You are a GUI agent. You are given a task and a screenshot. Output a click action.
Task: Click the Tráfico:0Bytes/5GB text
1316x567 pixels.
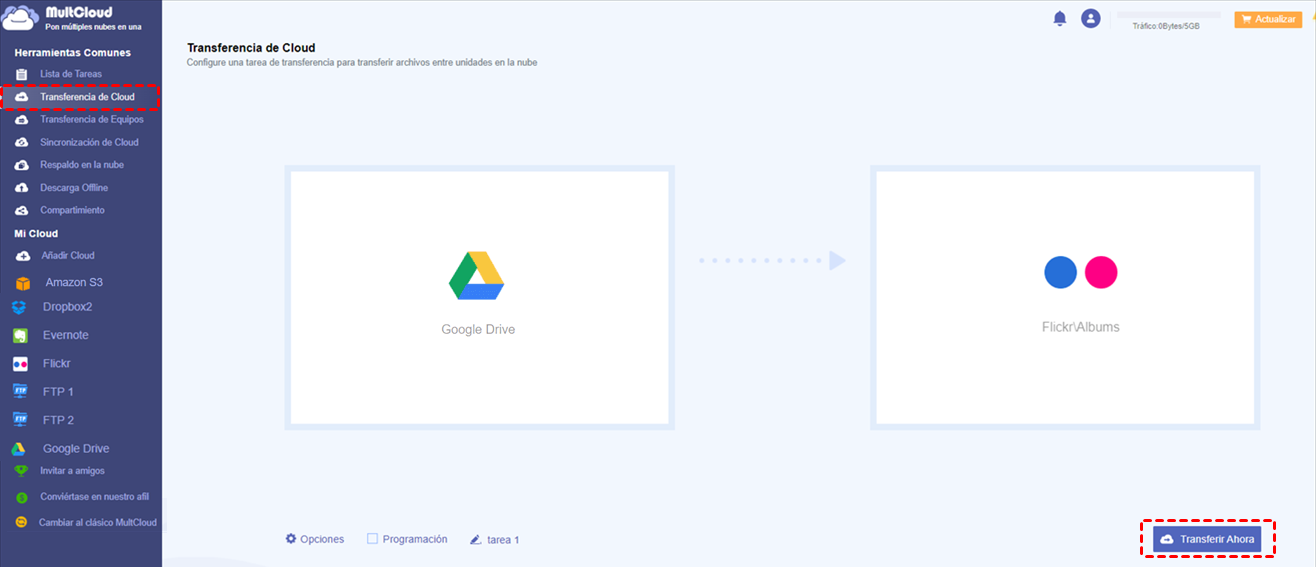coord(1166,26)
